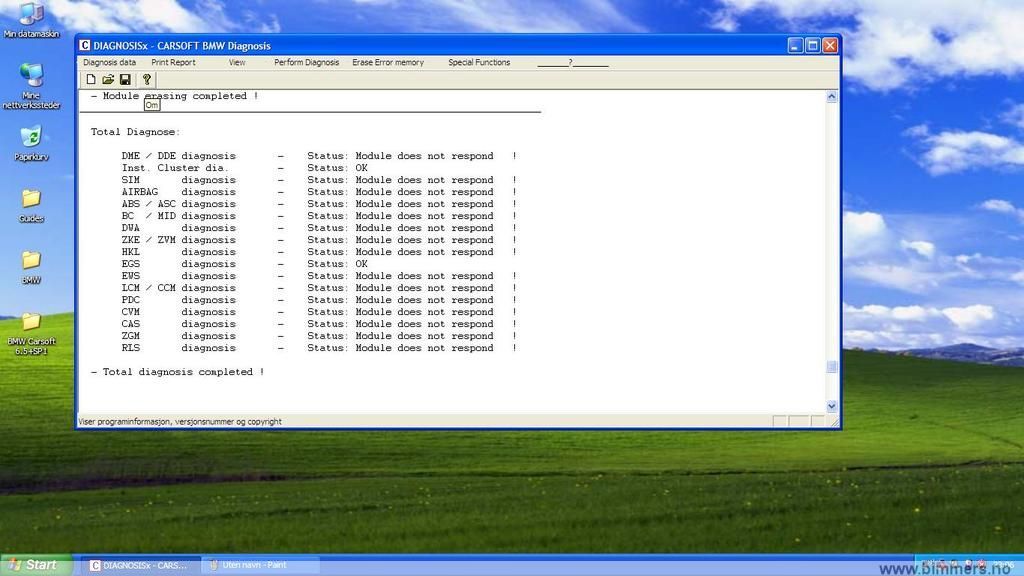
Task: Click the Windows Start button
Action: (x=35, y=565)
